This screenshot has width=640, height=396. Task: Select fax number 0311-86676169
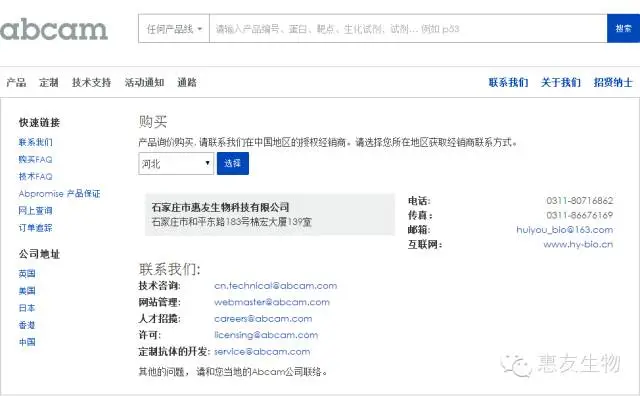(580, 215)
